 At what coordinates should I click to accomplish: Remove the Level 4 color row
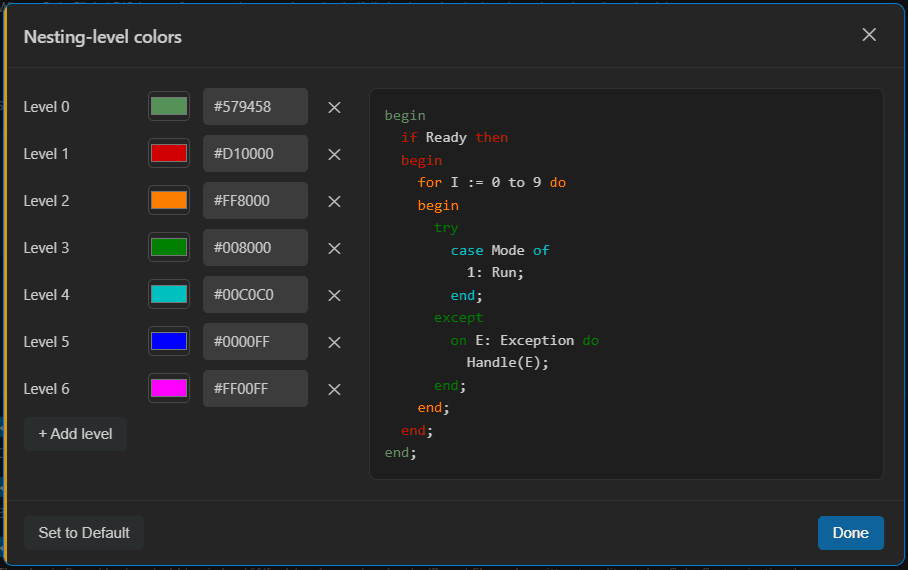click(x=334, y=295)
